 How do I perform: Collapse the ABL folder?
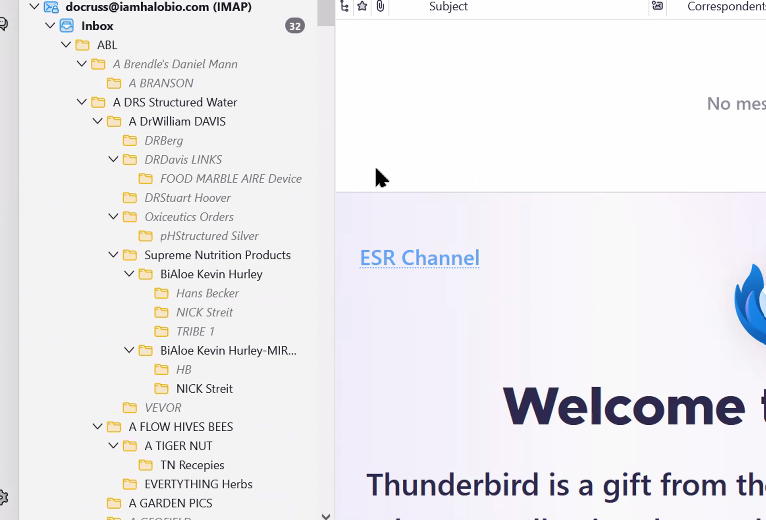[x=66, y=44]
